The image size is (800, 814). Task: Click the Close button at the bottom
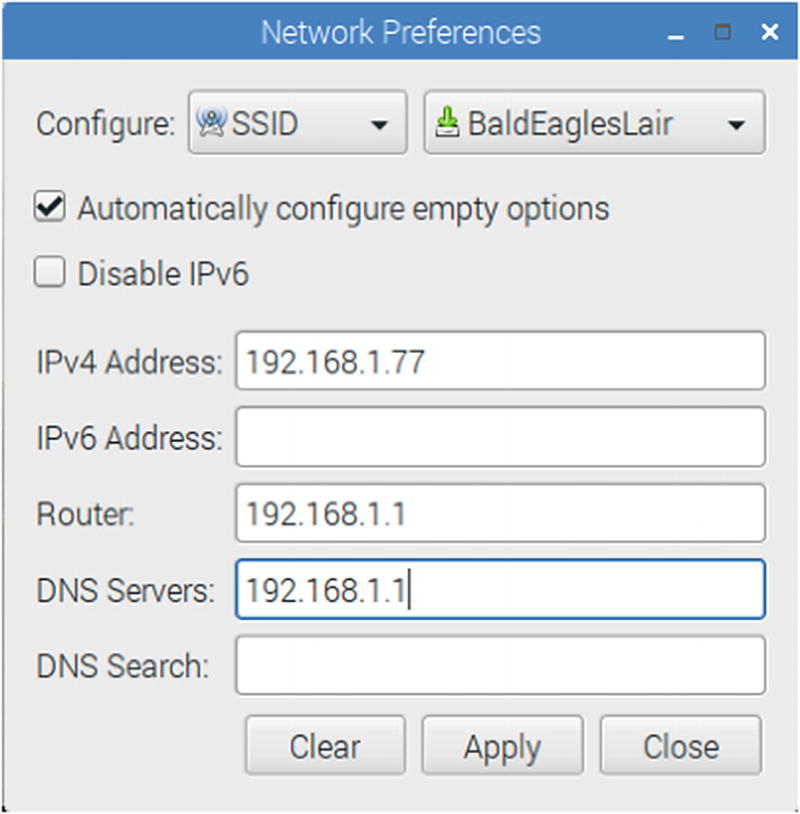(x=680, y=747)
